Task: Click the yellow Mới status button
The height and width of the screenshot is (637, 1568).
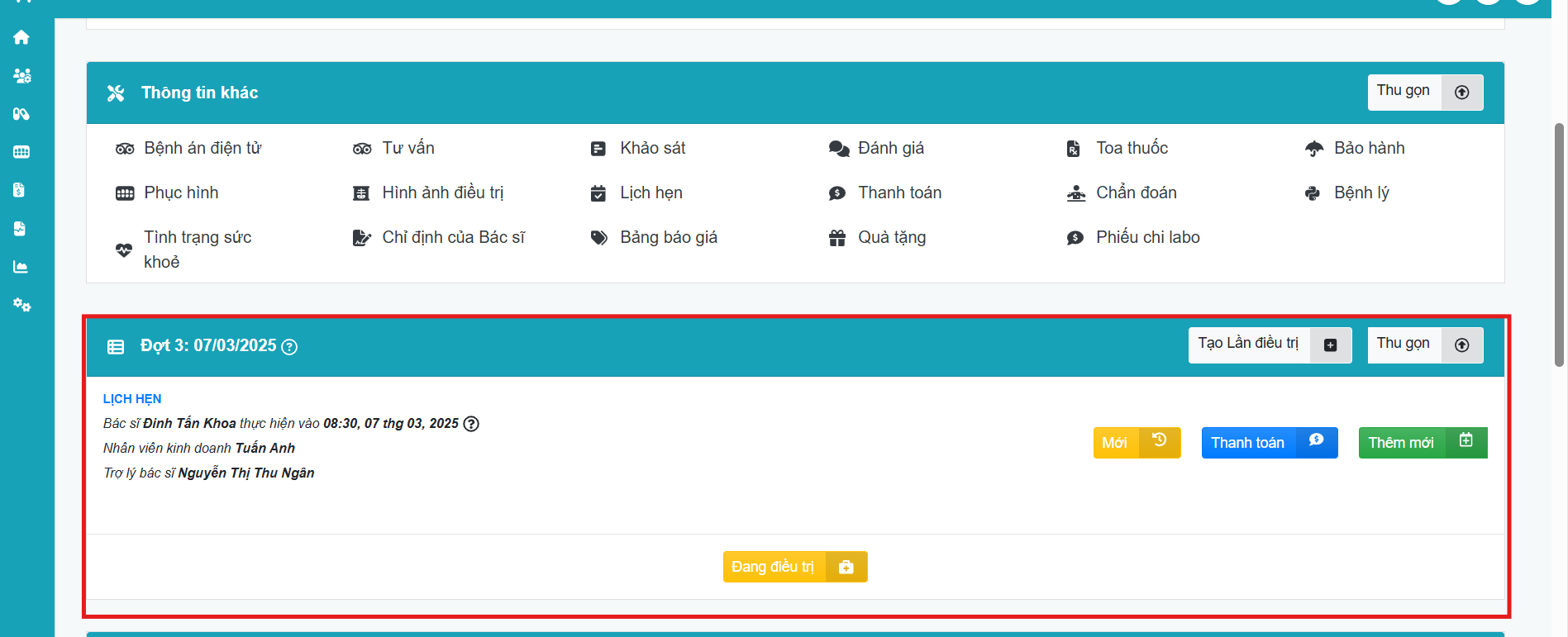Action: 1136,443
